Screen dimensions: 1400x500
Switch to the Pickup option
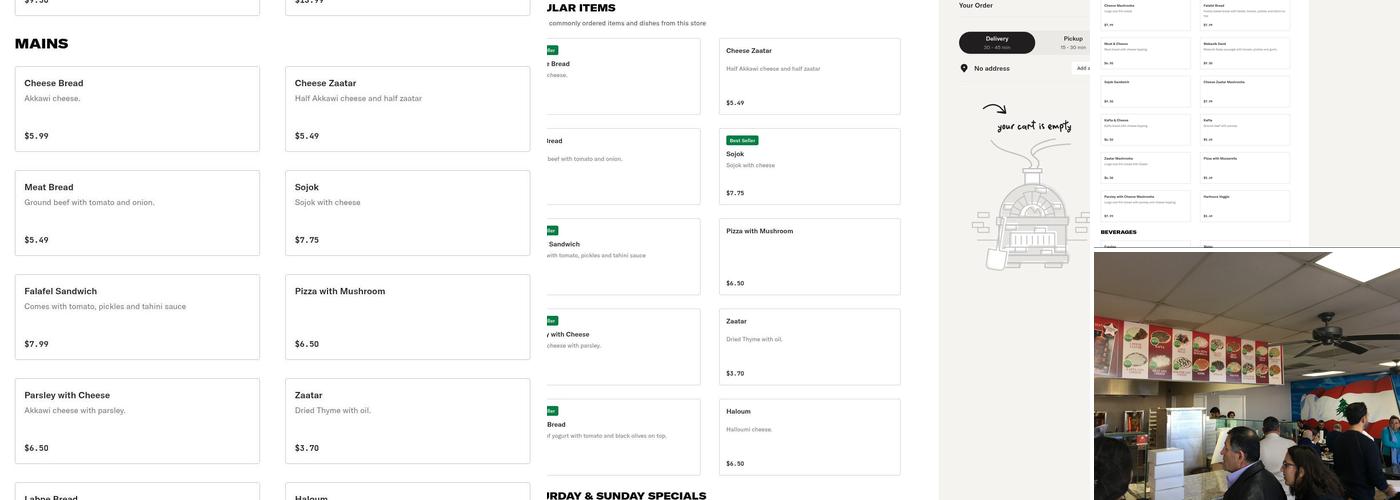tap(1072, 42)
